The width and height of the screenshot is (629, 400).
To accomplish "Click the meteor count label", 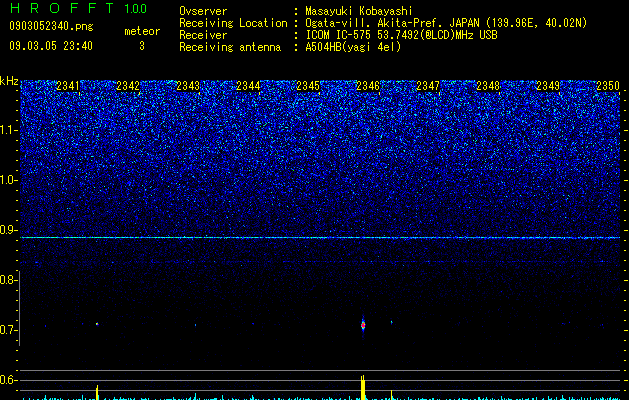I will [142, 31].
